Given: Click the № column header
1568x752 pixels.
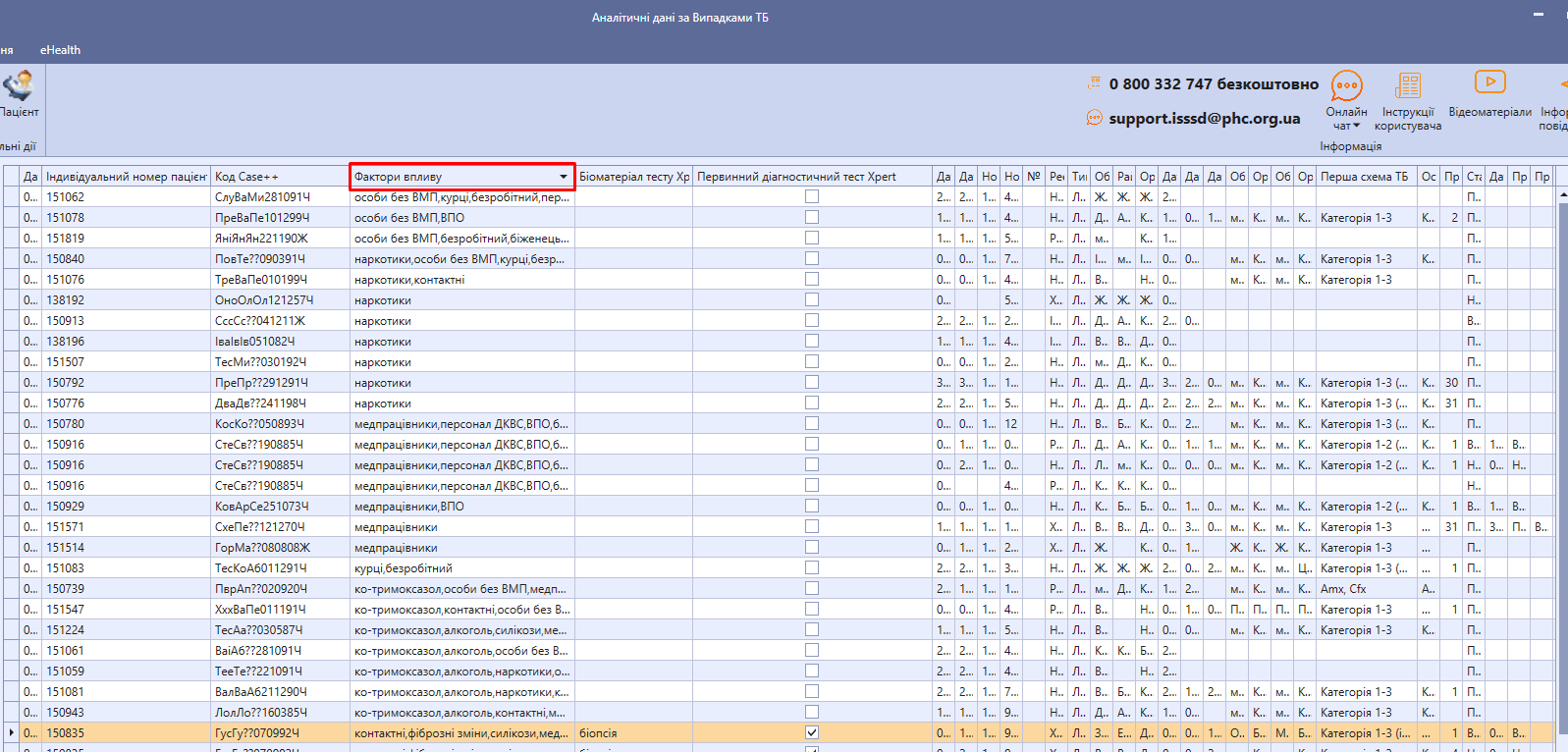Looking at the screenshot, I should click(1034, 177).
